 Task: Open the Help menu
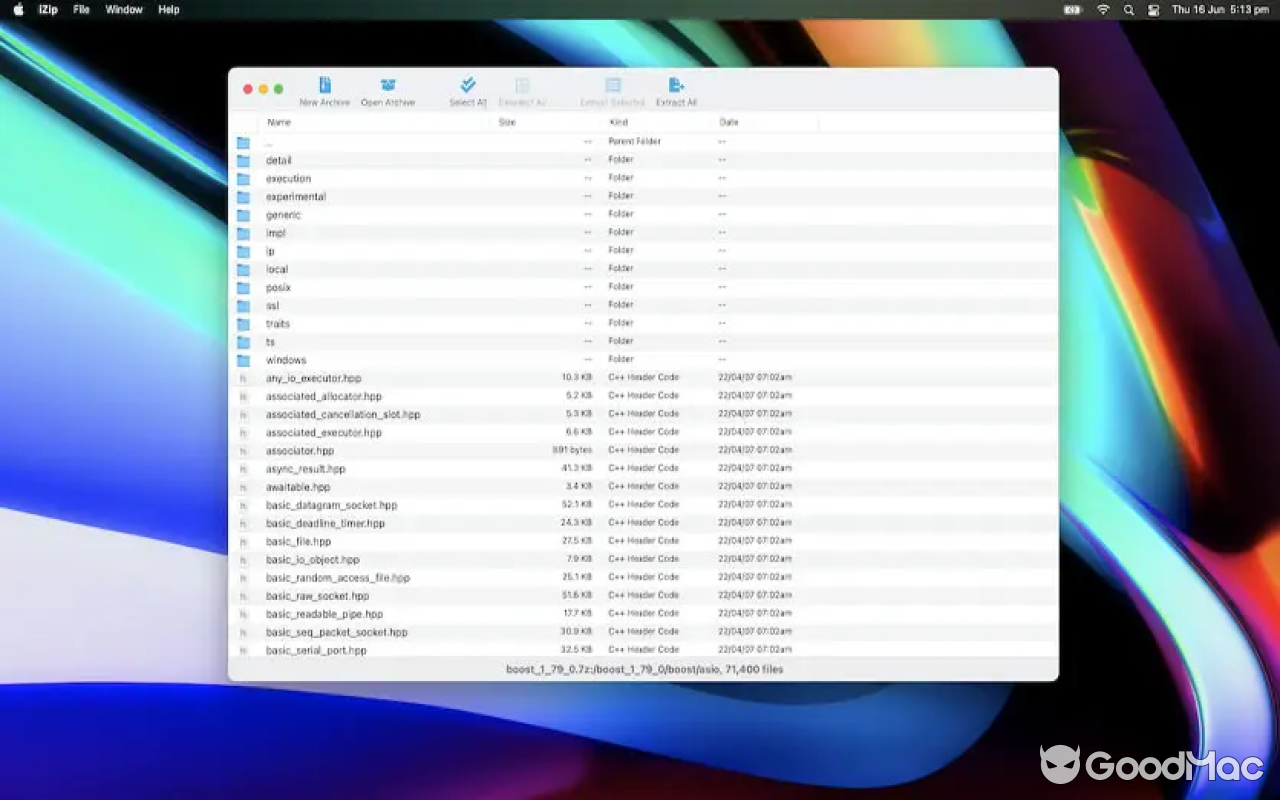(168, 9)
